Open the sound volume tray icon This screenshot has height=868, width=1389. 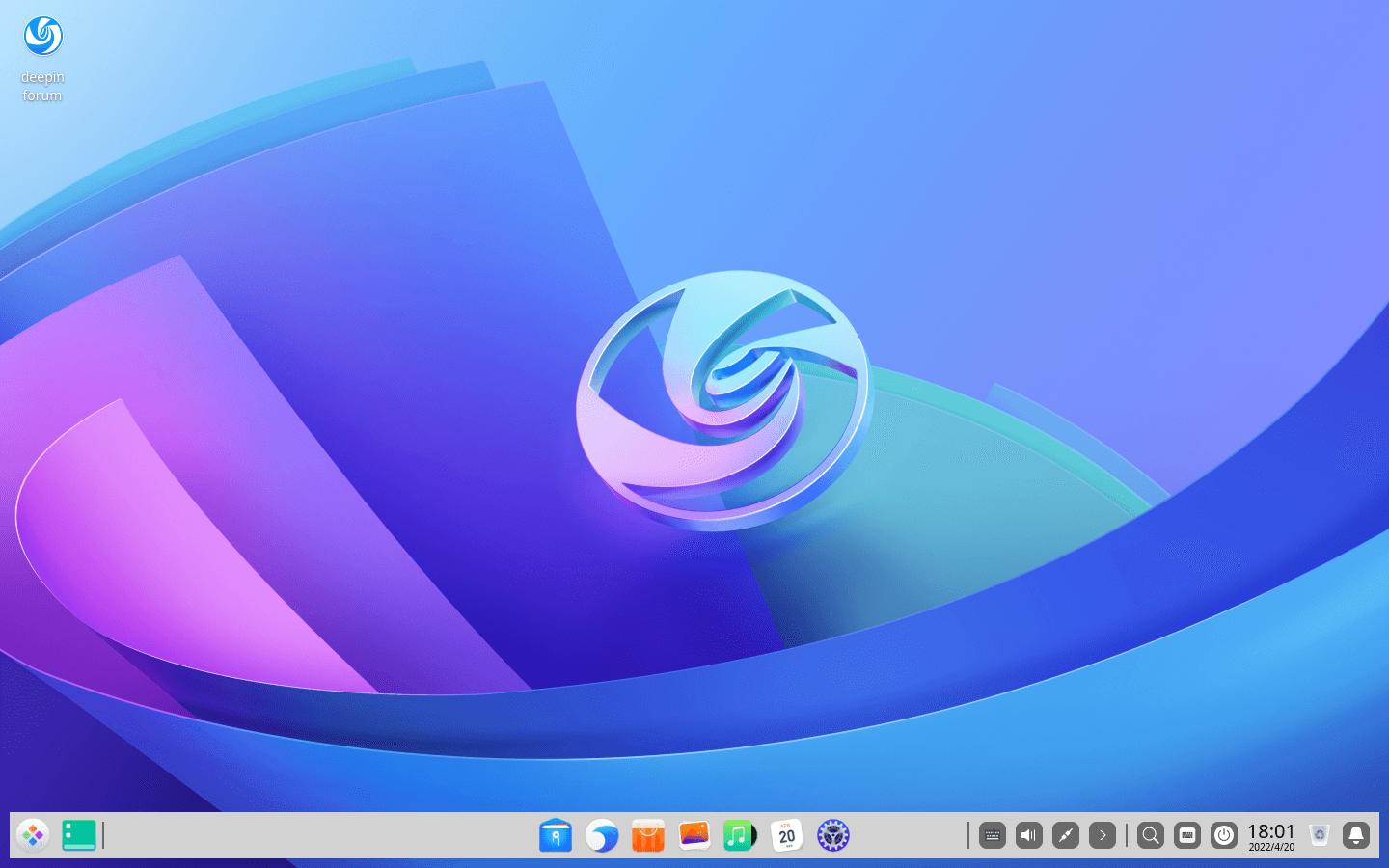(x=1029, y=835)
